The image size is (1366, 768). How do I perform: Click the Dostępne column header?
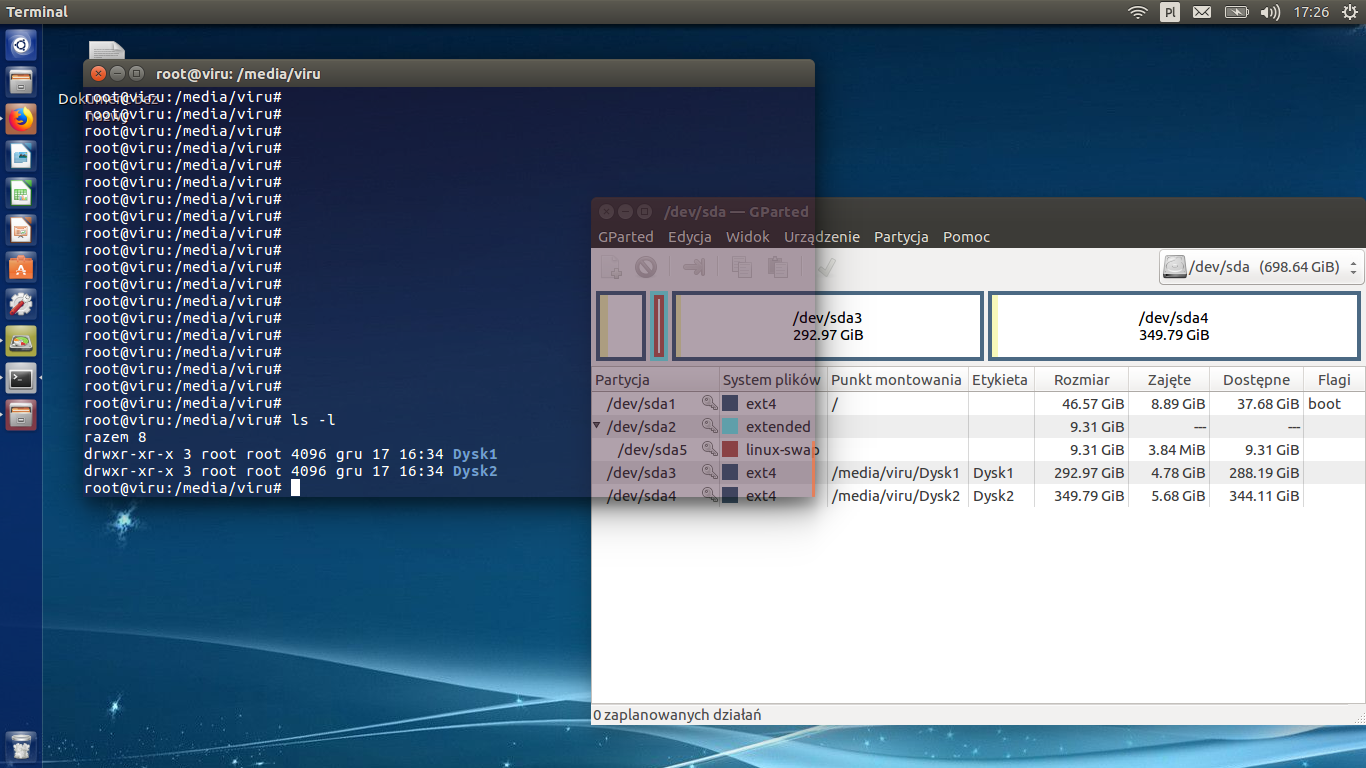point(1257,380)
